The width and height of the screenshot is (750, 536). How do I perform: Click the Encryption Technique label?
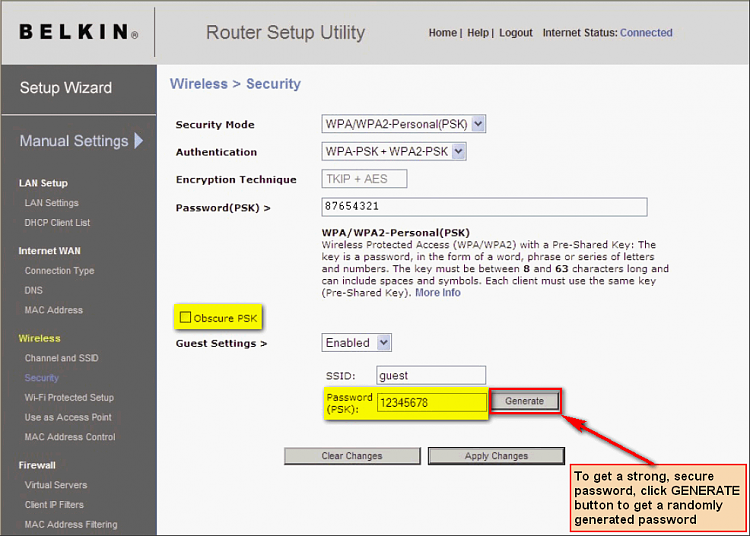point(236,180)
